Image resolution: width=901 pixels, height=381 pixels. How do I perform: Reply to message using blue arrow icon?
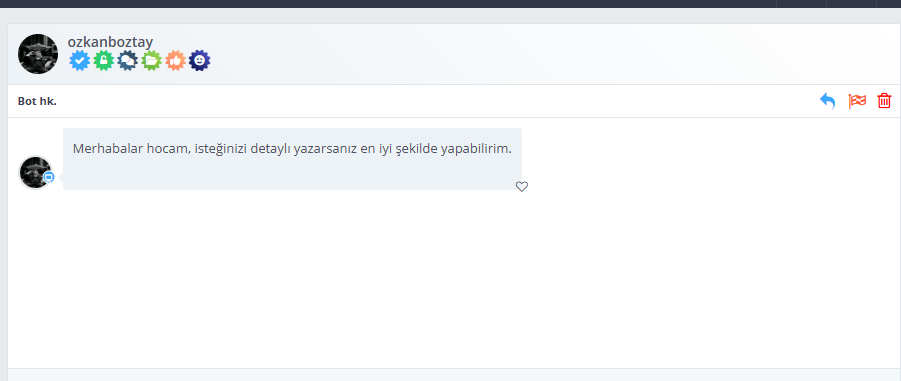pyautogui.click(x=827, y=102)
